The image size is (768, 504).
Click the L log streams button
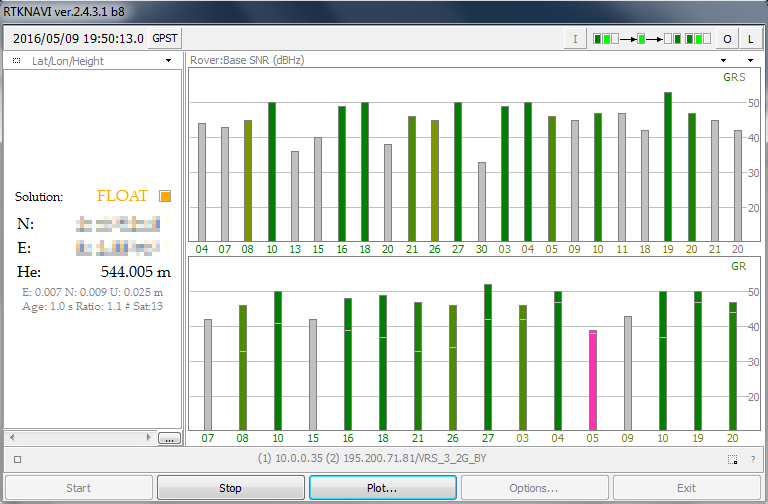(750, 39)
